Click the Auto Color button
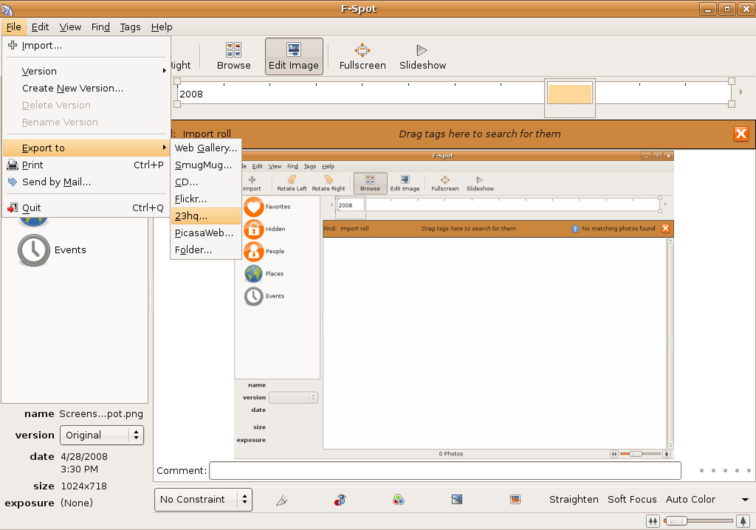 (690, 499)
